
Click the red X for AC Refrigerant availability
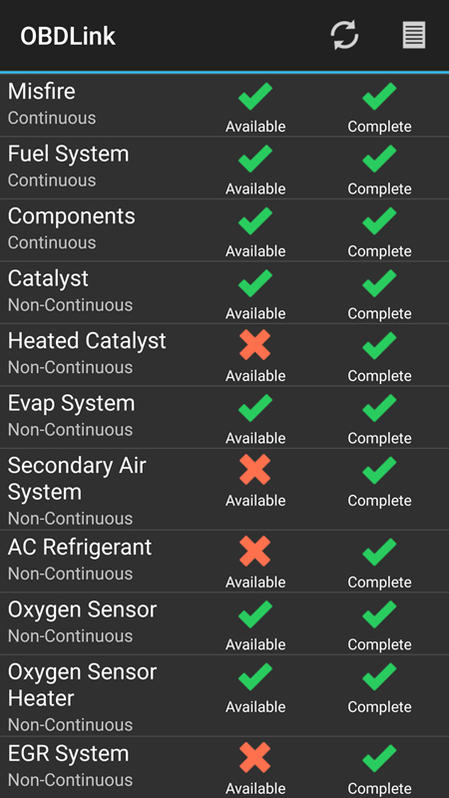click(255, 552)
